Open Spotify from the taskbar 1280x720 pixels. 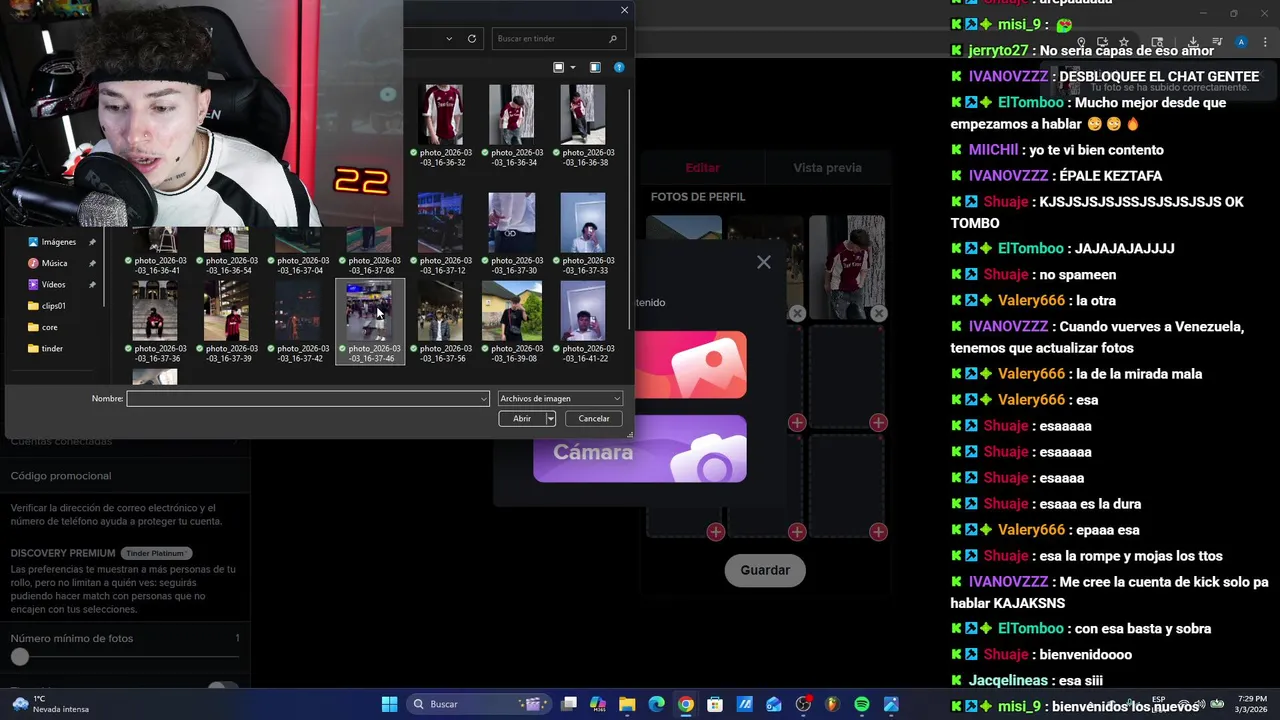pos(862,704)
